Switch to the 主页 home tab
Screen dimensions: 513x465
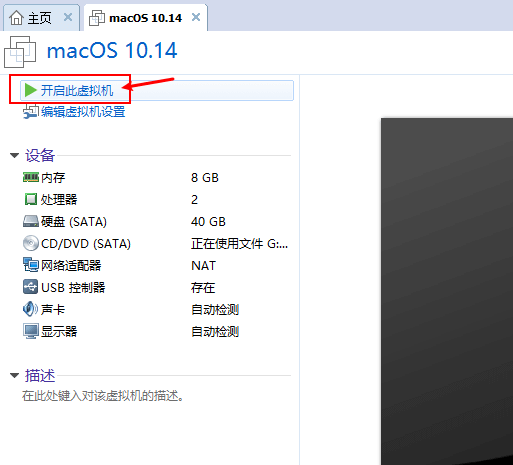(31, 18)
